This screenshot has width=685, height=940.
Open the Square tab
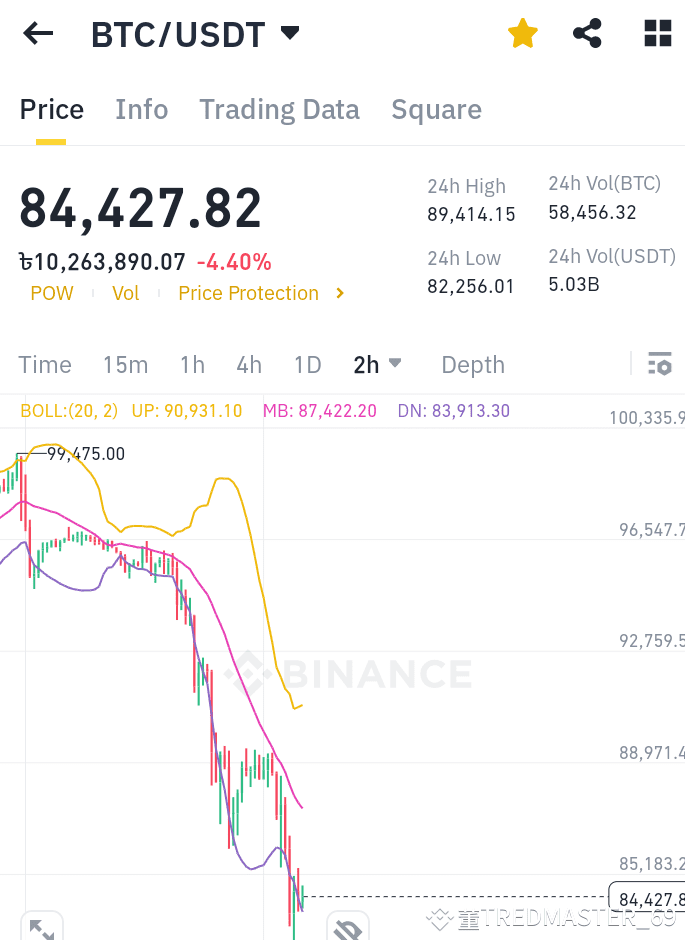(x=436, y=109)
